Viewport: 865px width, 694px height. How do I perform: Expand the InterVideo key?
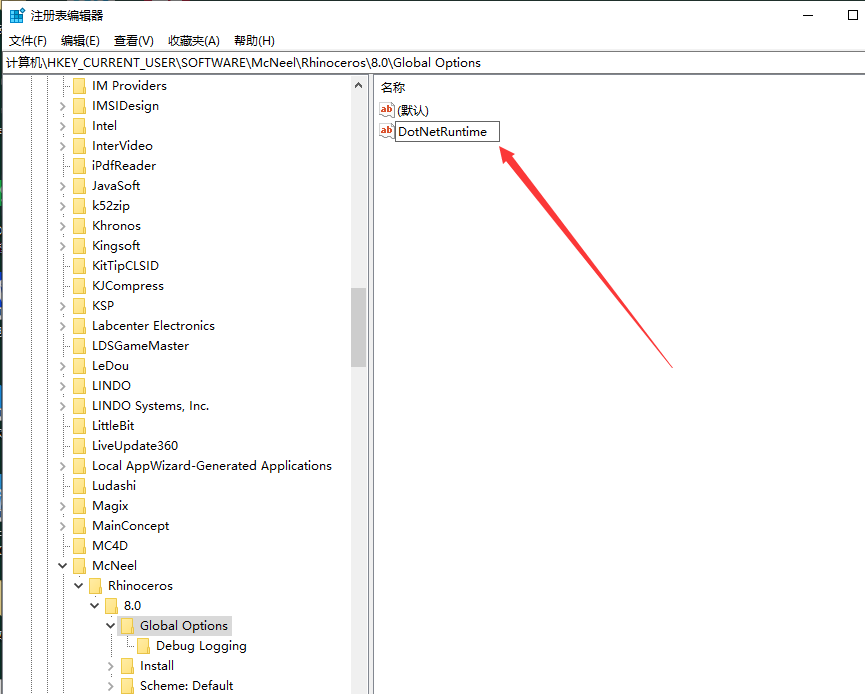coord(62,146)
